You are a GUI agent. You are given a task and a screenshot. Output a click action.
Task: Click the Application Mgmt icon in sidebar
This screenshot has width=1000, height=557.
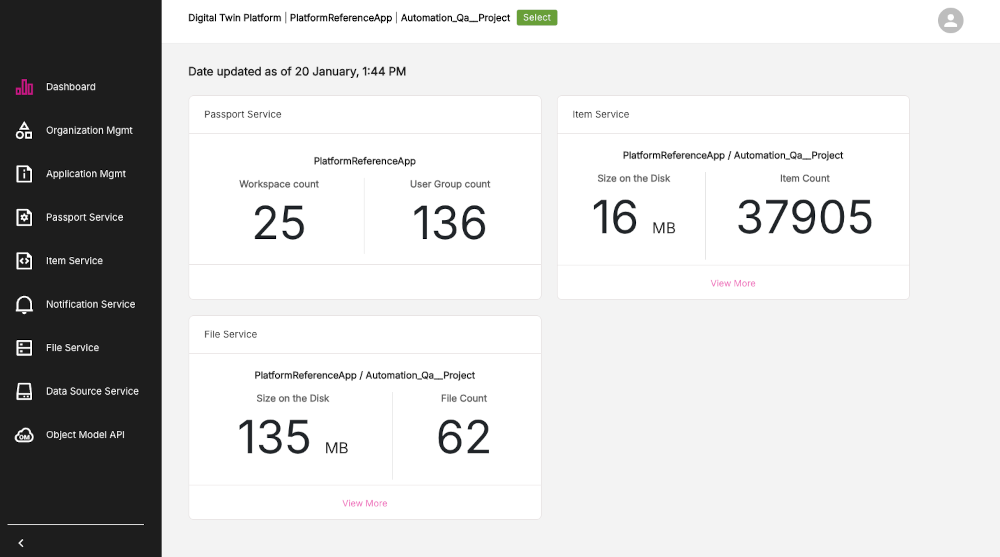[25, 174]
